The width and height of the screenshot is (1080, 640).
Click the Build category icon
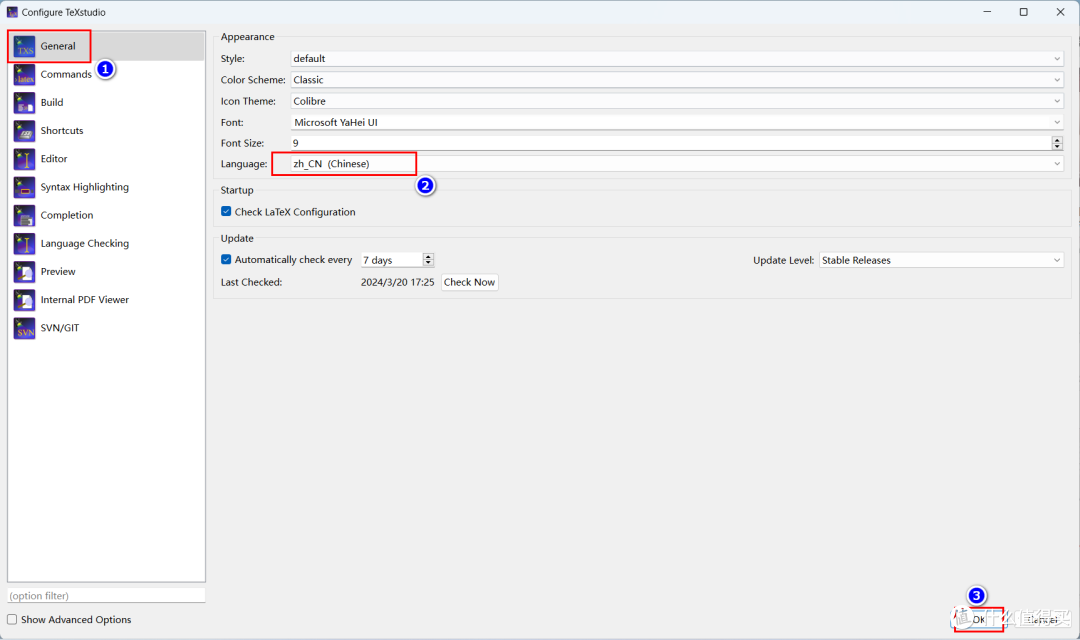click(24, 103)
